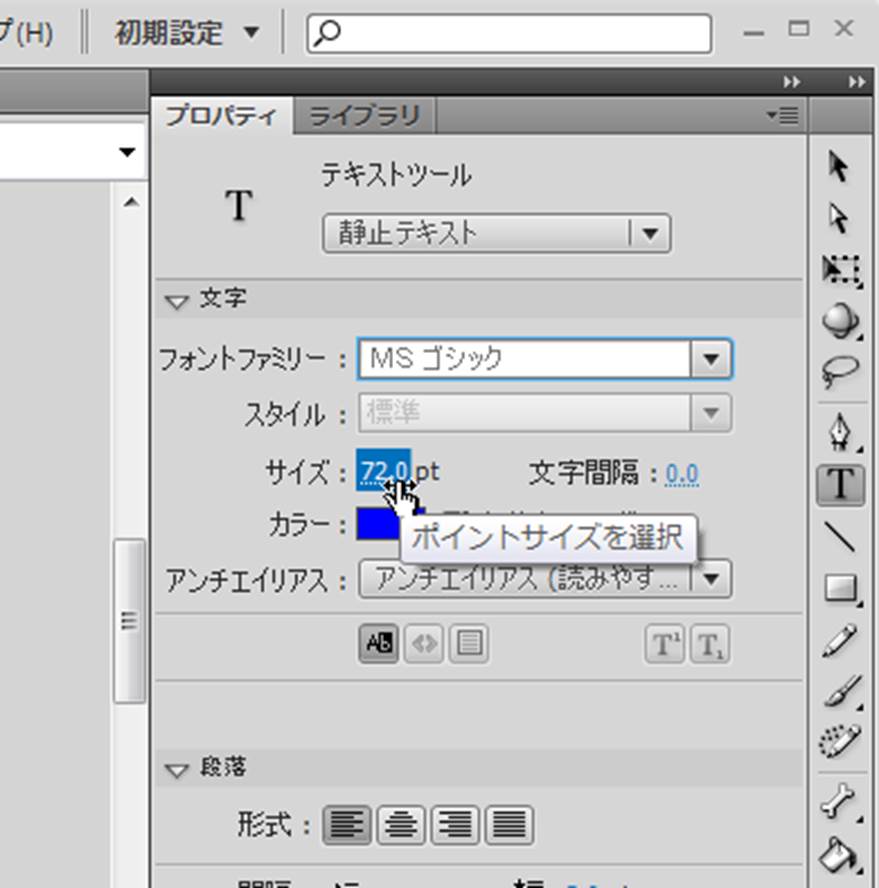Open the アンチエイリアス dropdown
Viewport: 879px width, 888px height.
[711, 579]
